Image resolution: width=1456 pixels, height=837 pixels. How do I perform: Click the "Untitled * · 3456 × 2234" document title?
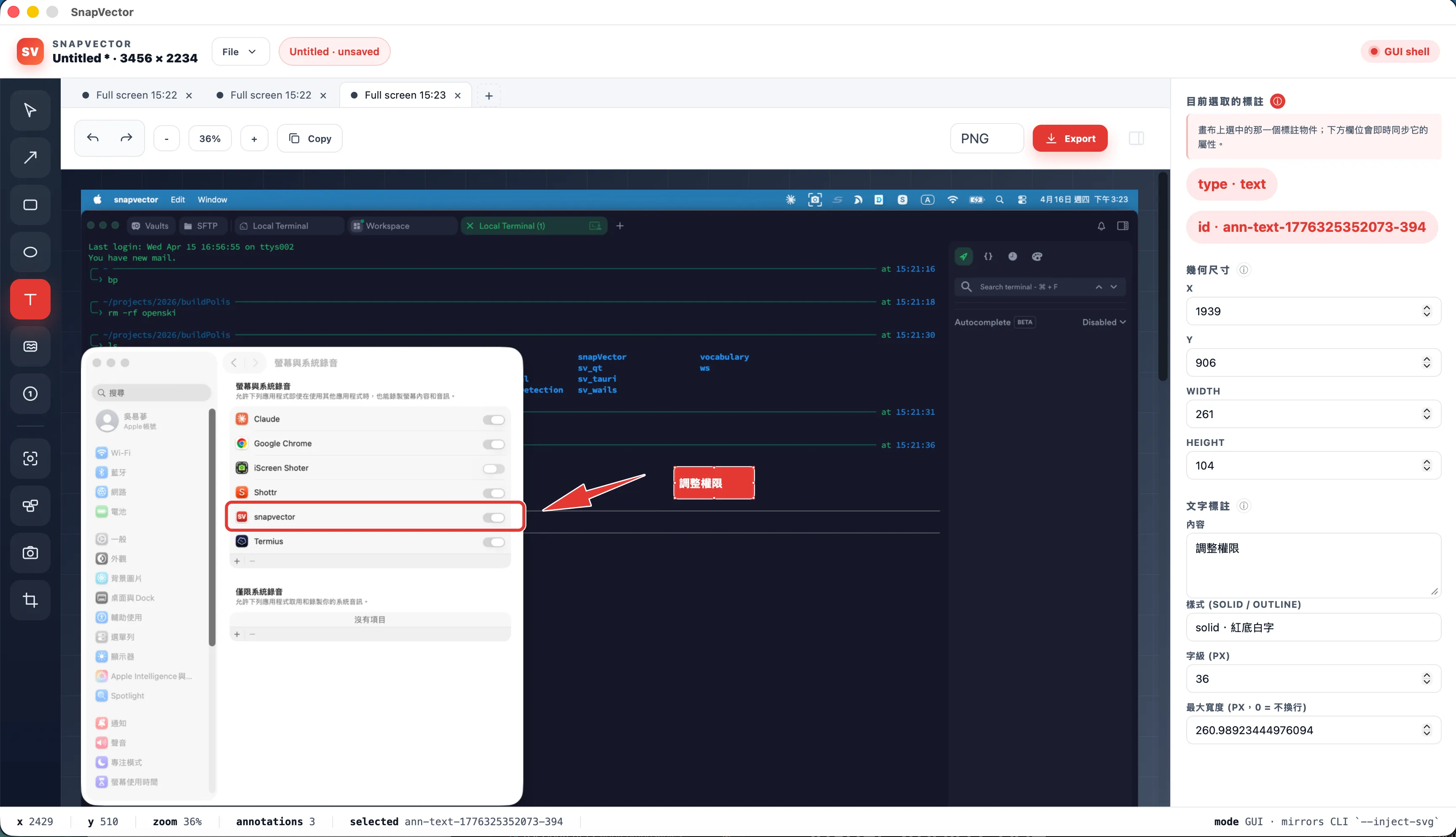tap(125, 58)
